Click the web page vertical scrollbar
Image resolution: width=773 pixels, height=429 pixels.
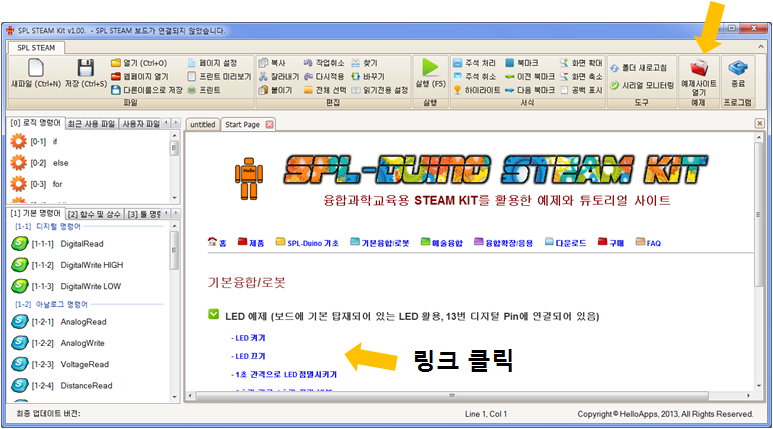[x=759, y=214]
